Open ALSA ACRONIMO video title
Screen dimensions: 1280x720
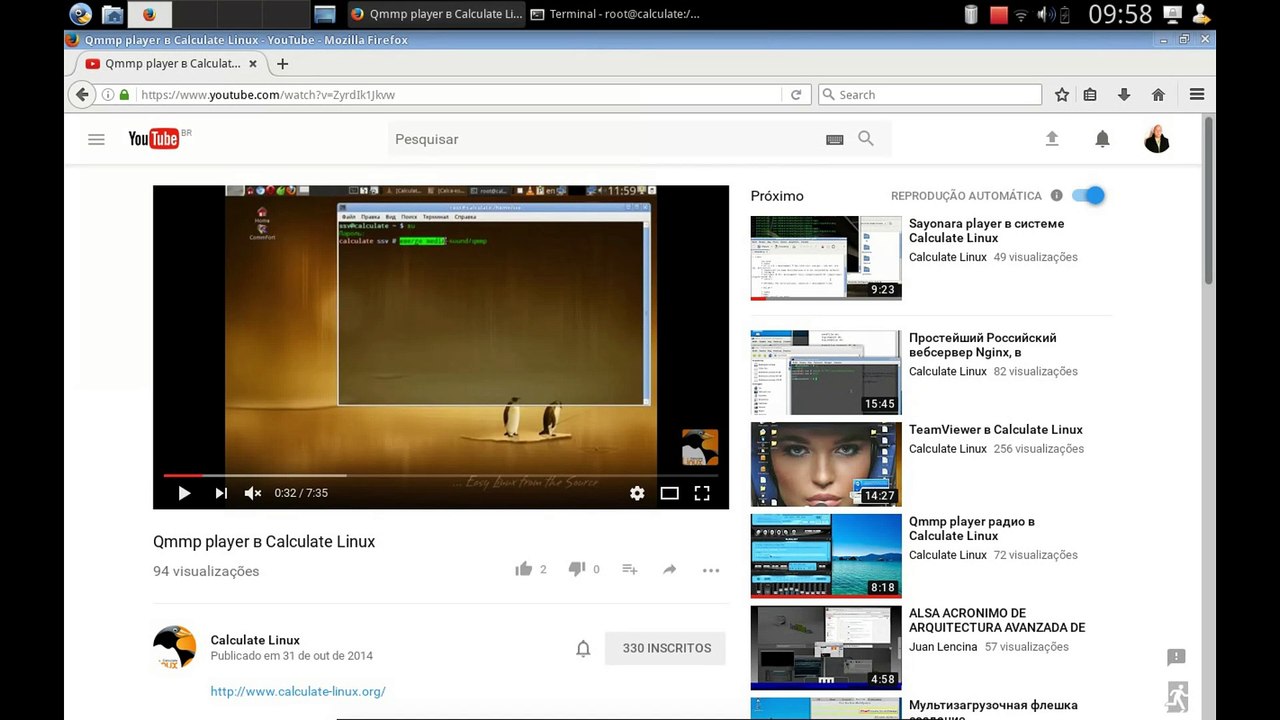tap(997, 620)
